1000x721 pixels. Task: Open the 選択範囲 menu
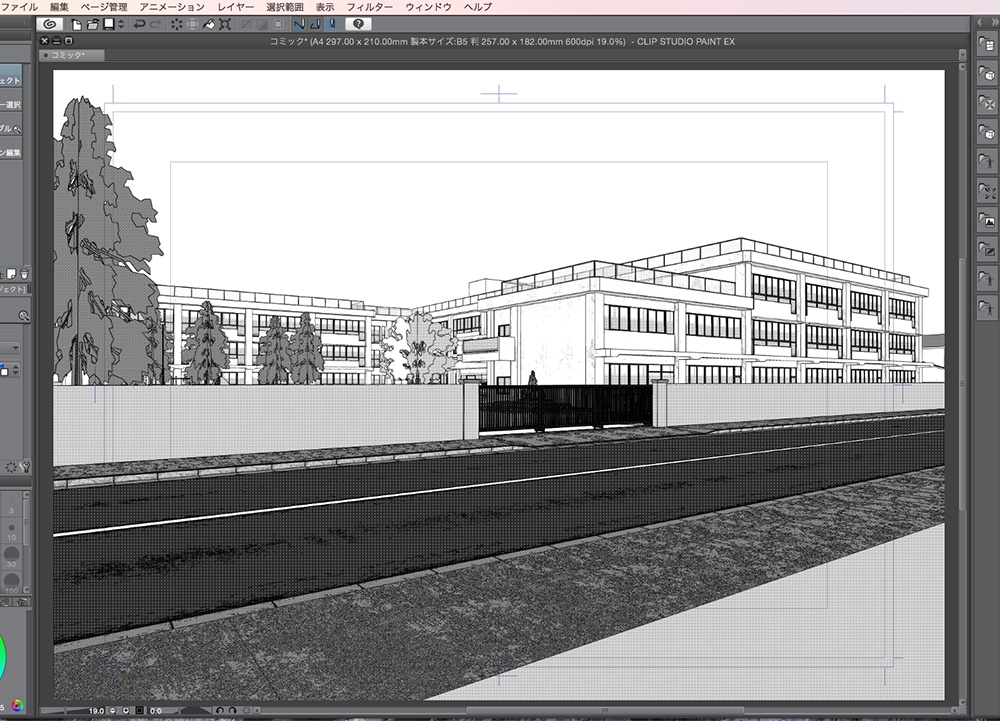(x=284, y=7)
